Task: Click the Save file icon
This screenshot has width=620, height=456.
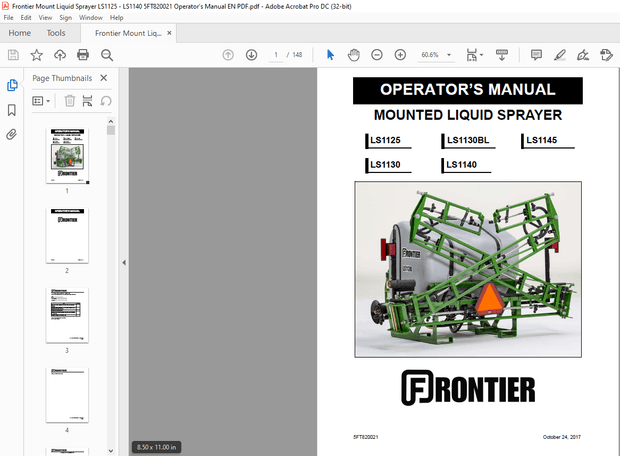Action: (x=13, y=55)
